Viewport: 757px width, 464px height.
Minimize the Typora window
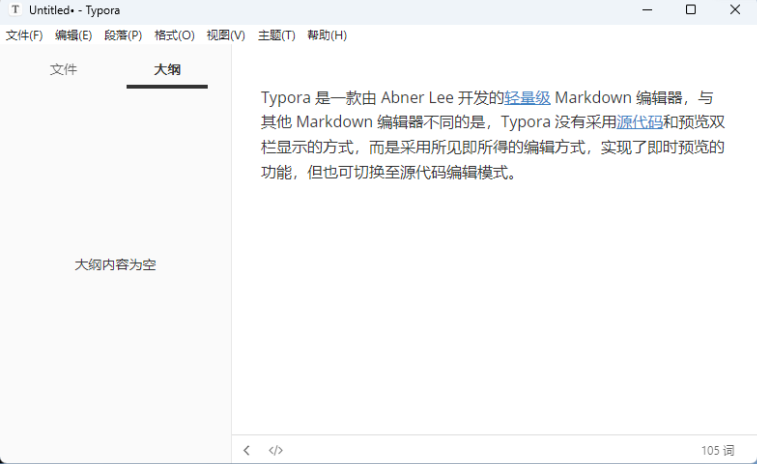pos(647,10)
